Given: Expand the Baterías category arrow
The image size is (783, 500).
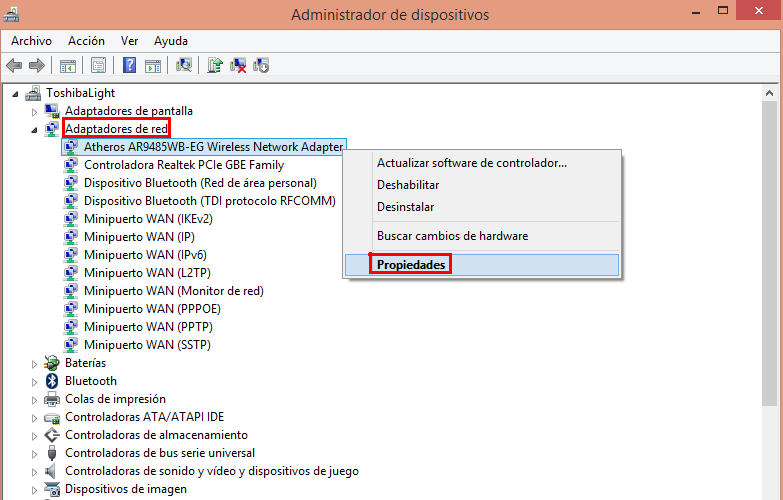Looking at the screenshot, I should pyautogui.click(x=35, y=363).
